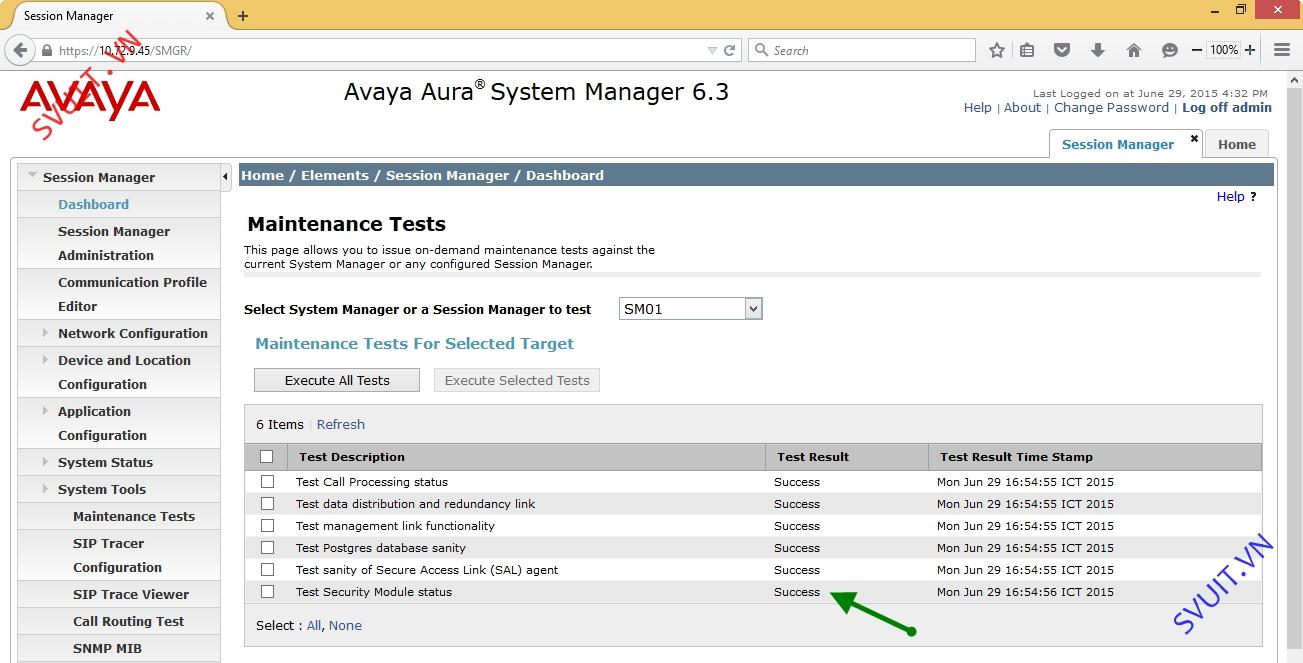Expand Application Configuration in sidebar
The width and height of the screenshot is (1303, 663).
pyautogui.click(x=46, y=411)
